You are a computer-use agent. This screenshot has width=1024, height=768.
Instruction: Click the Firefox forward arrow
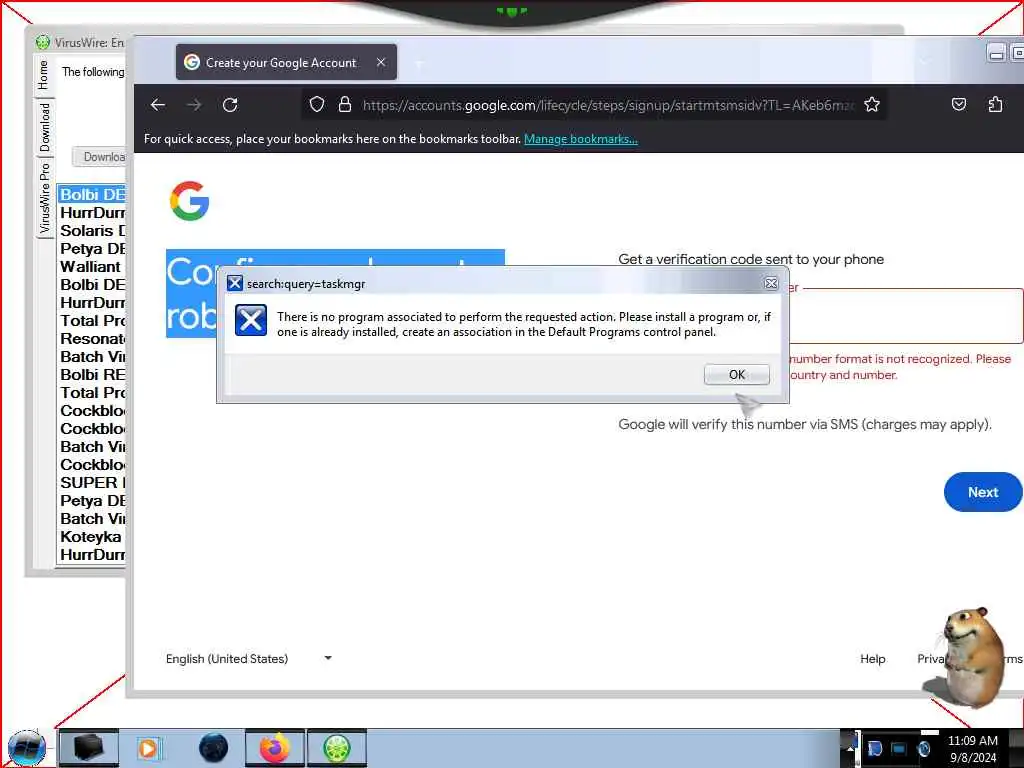[x=194, y=104]
